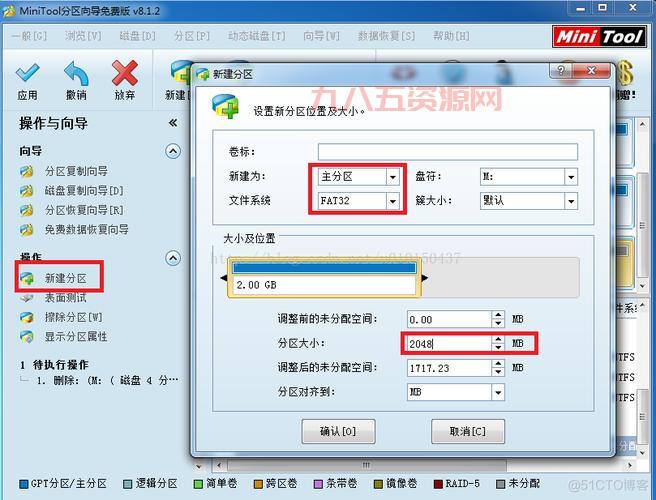Click the 免费数据恢复向导 wizard icon

(26, 229)
